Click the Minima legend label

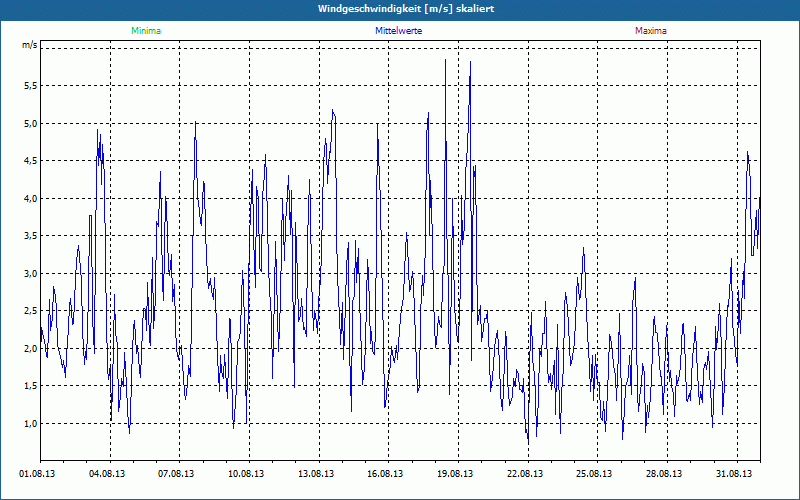(x=146, y=31)
